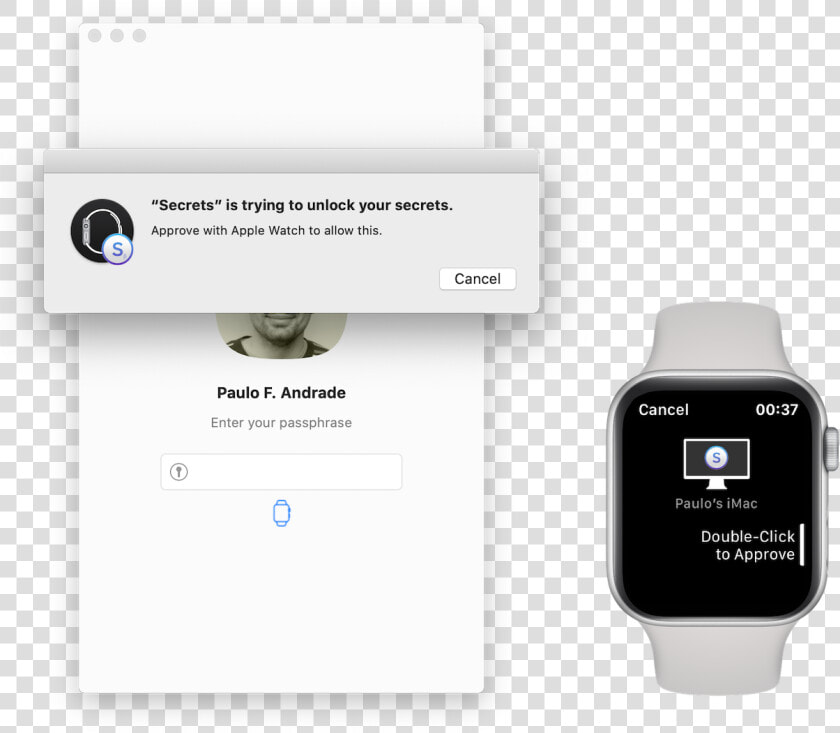Image resolution: width=840 pixels, height=733 pixels.
Task: Click the user profile photo
Action: 281,335
